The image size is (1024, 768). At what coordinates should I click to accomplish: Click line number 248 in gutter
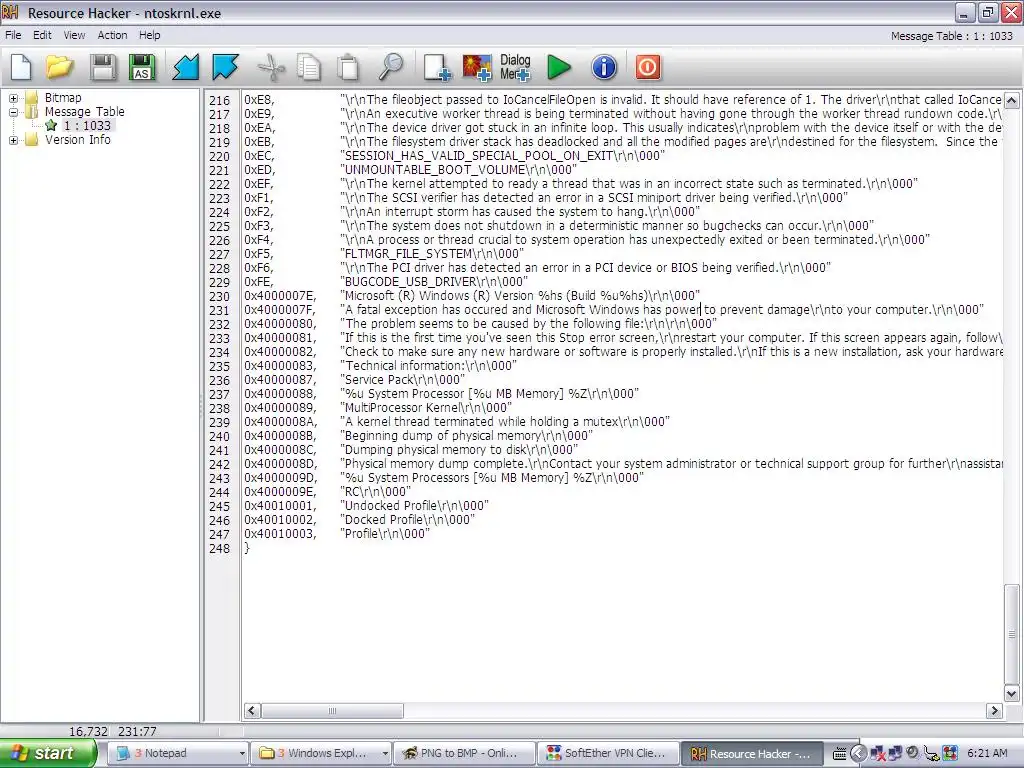(x=219, y=549)
